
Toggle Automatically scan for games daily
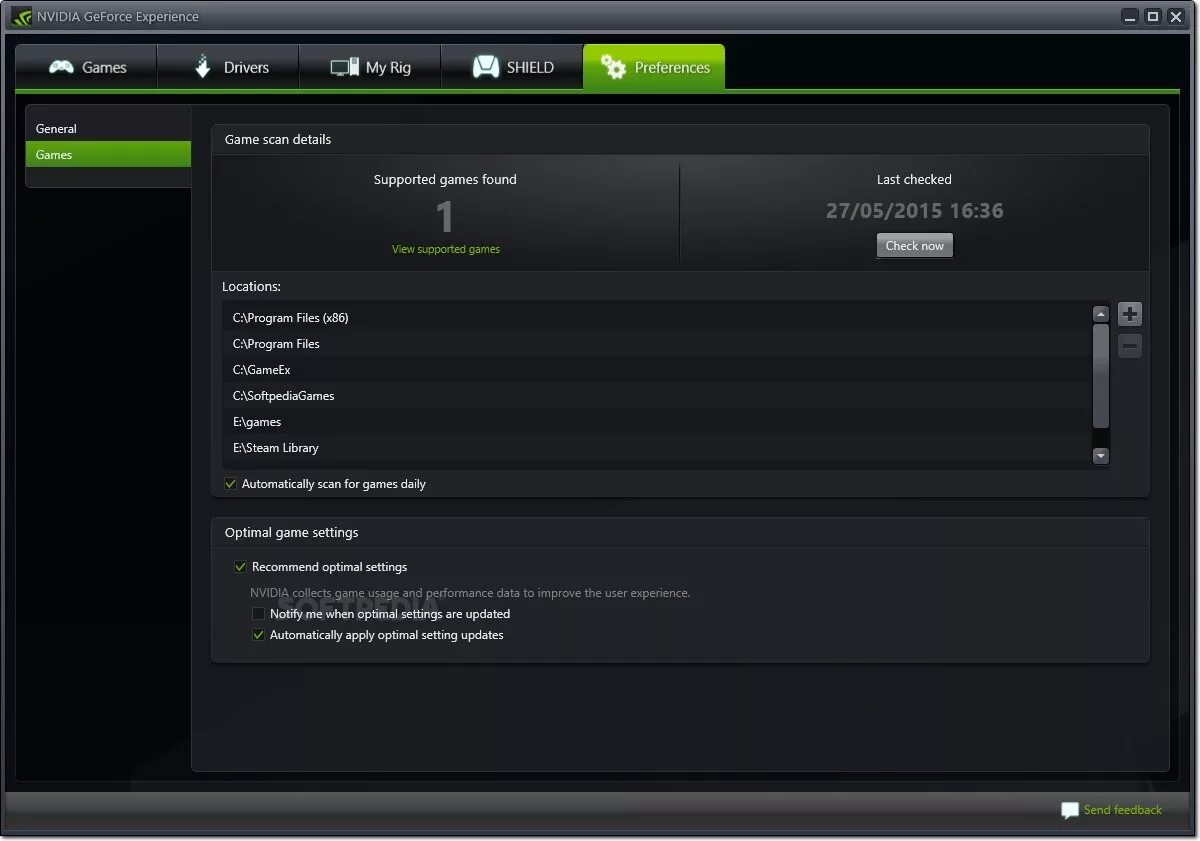coord(231,484)
